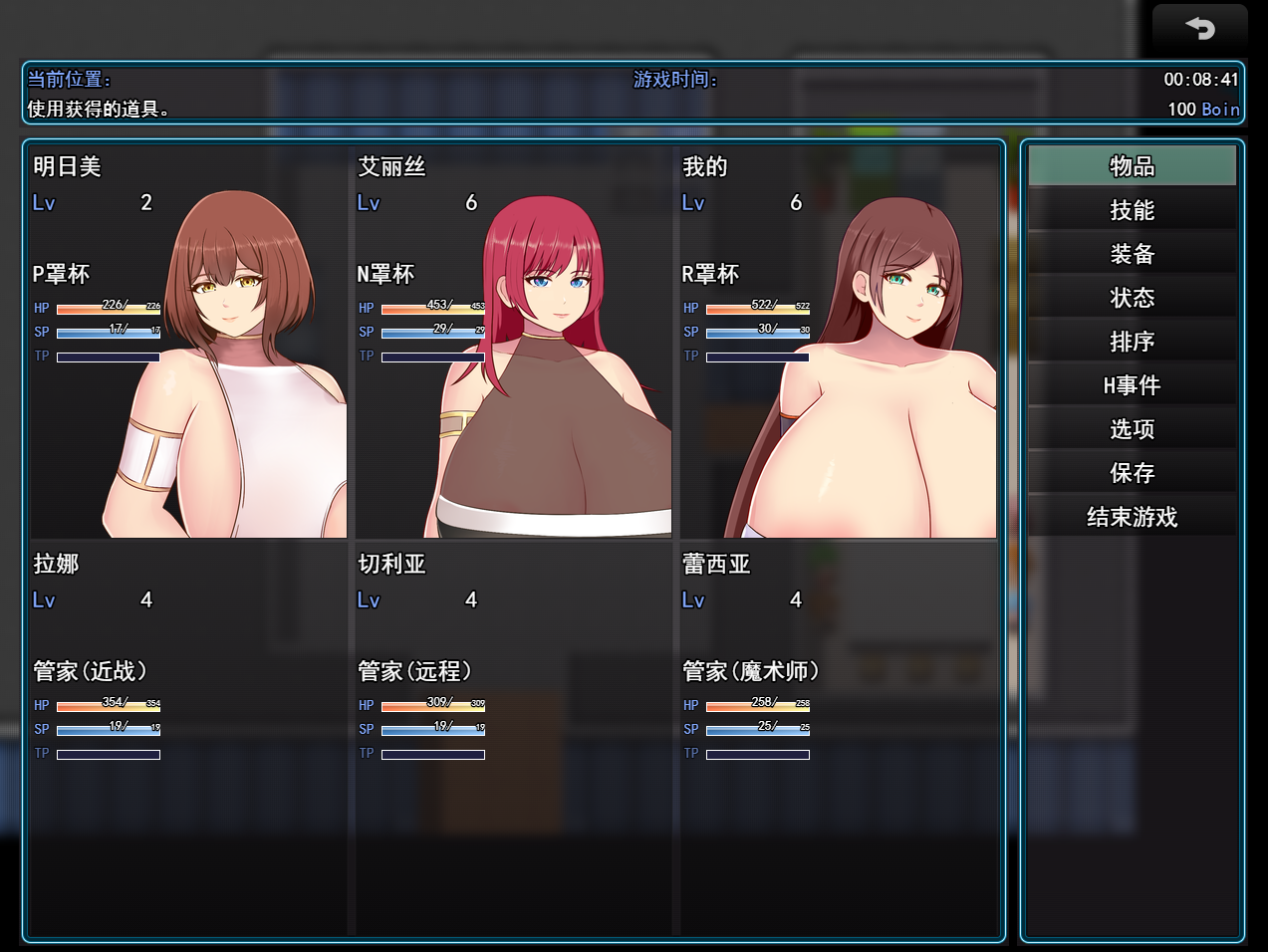Open 状态 (Status) screen
Image resolution: width=1268 pixels, height=952 pixels.
tap(1132, 298)
